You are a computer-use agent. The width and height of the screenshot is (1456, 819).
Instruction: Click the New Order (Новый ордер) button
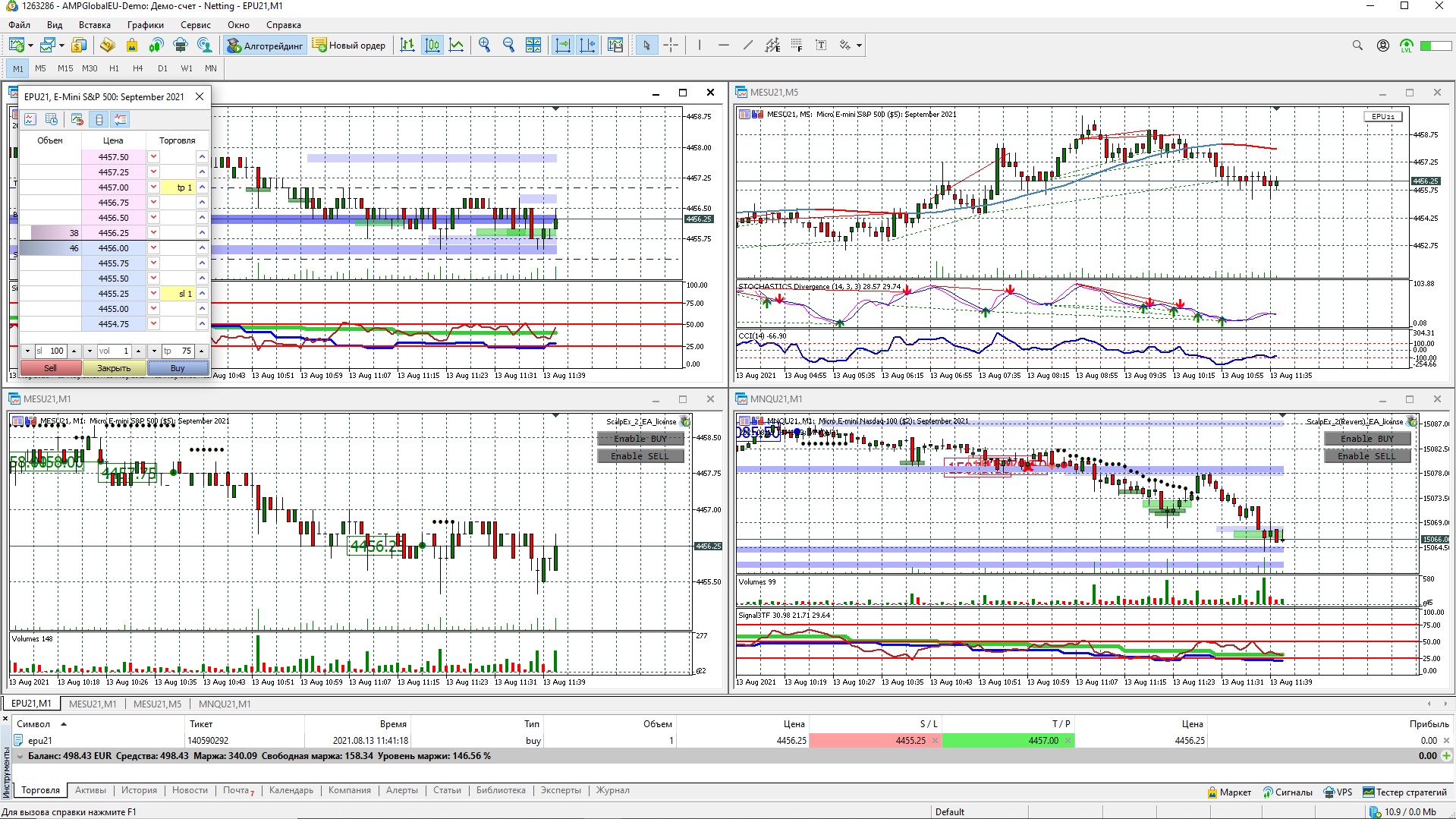tap(349, 46)
